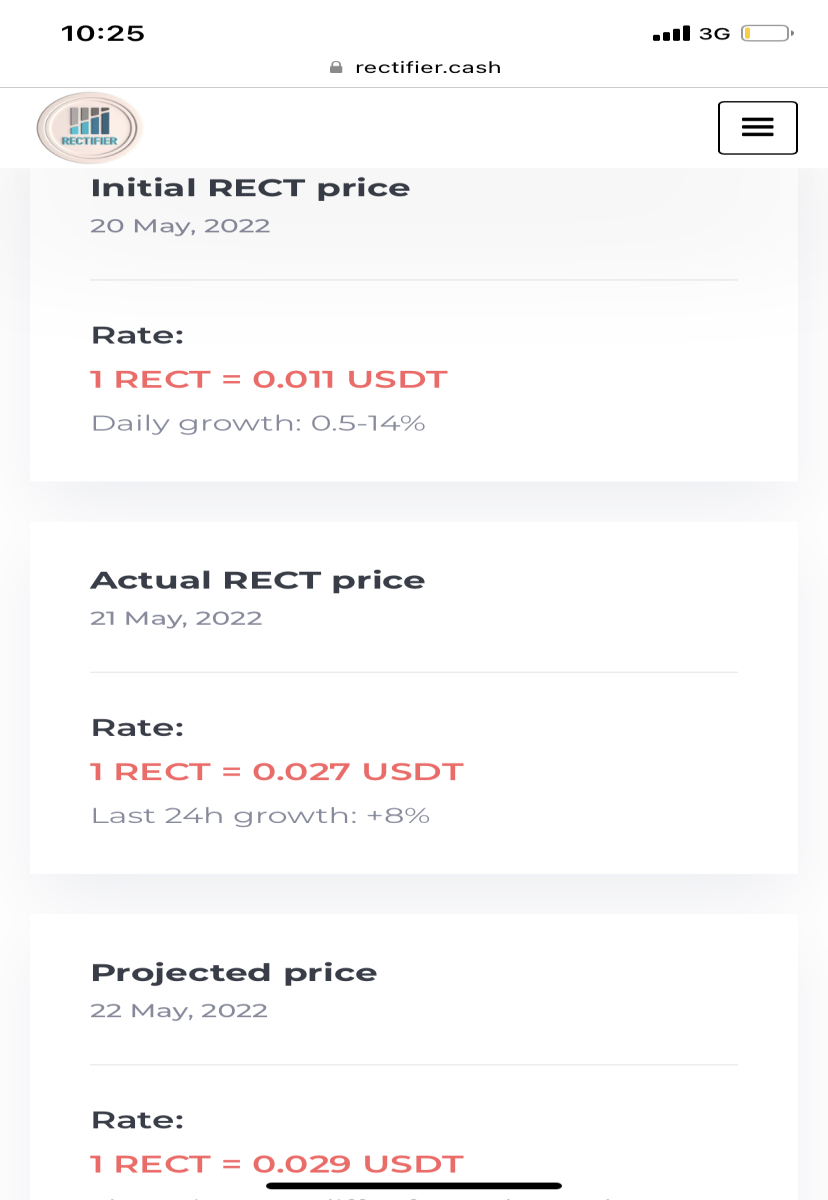Tap the cellular signal bars icon

[671, 35]
